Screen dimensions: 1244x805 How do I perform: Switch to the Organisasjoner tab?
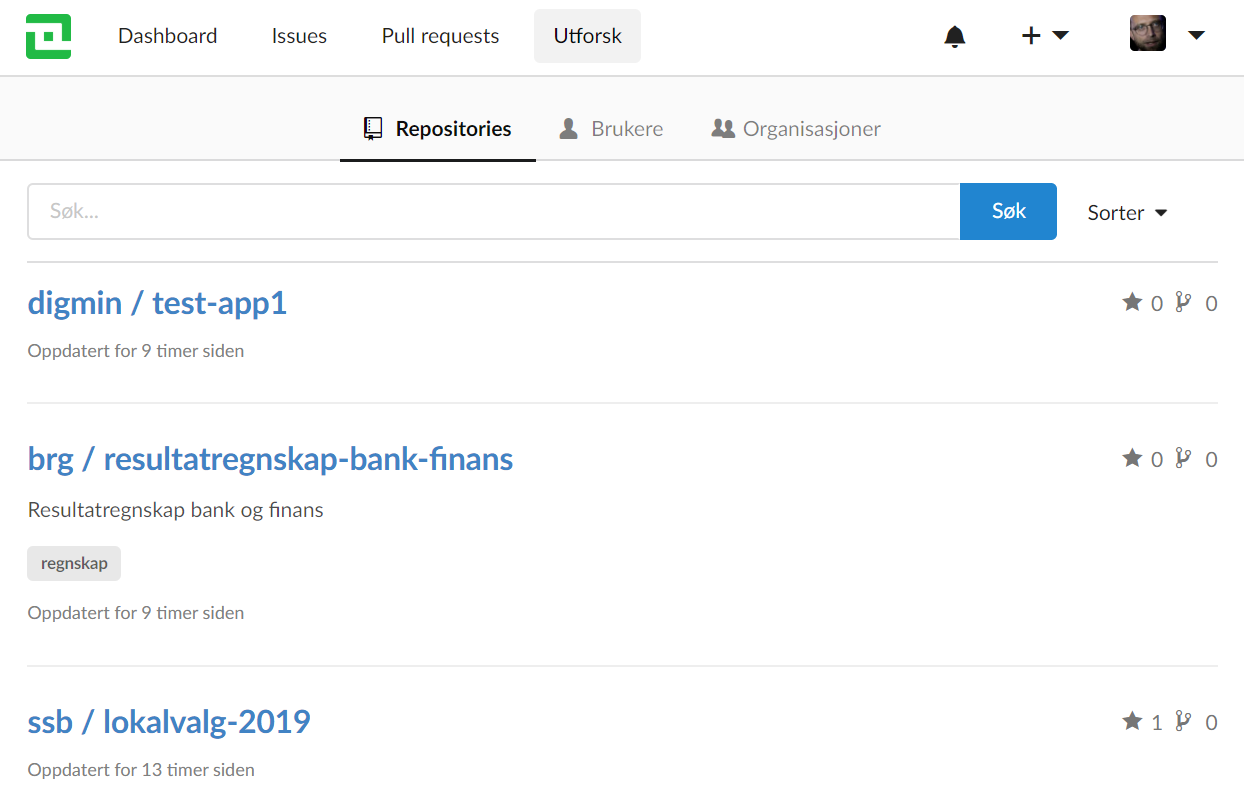tap(796, 129)
